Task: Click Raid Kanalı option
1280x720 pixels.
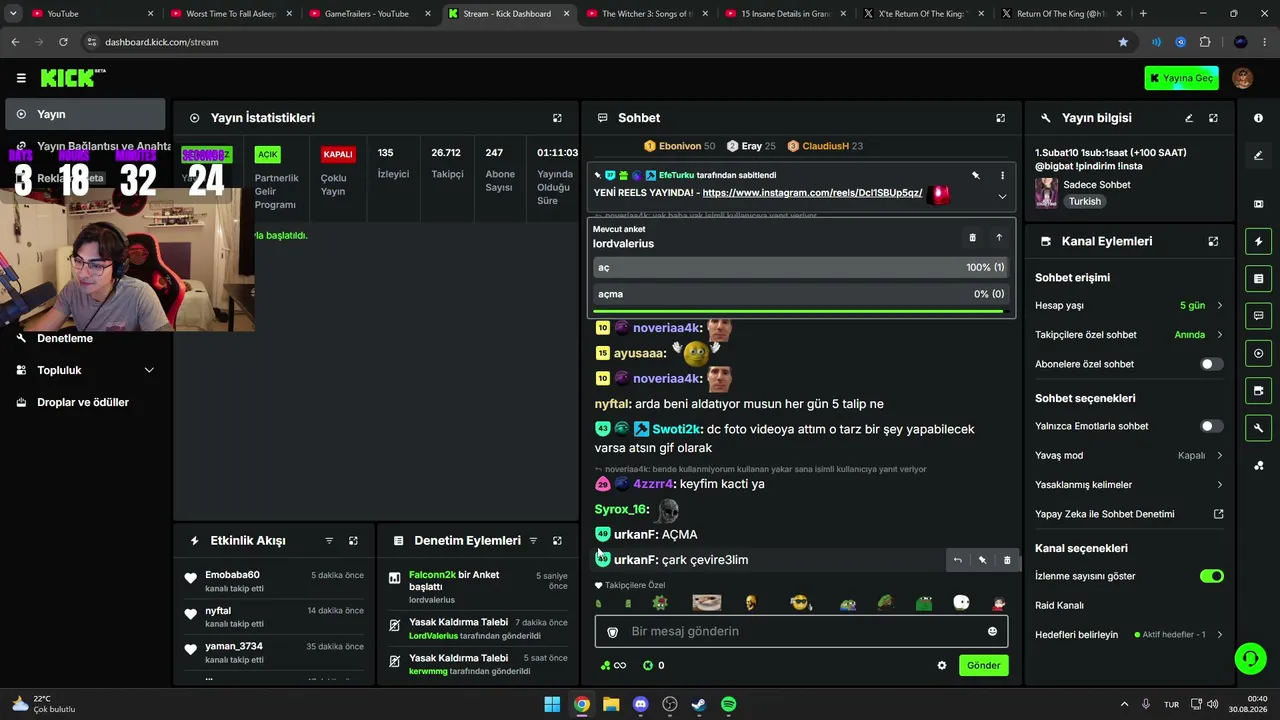Action: tap(1059, 605)
